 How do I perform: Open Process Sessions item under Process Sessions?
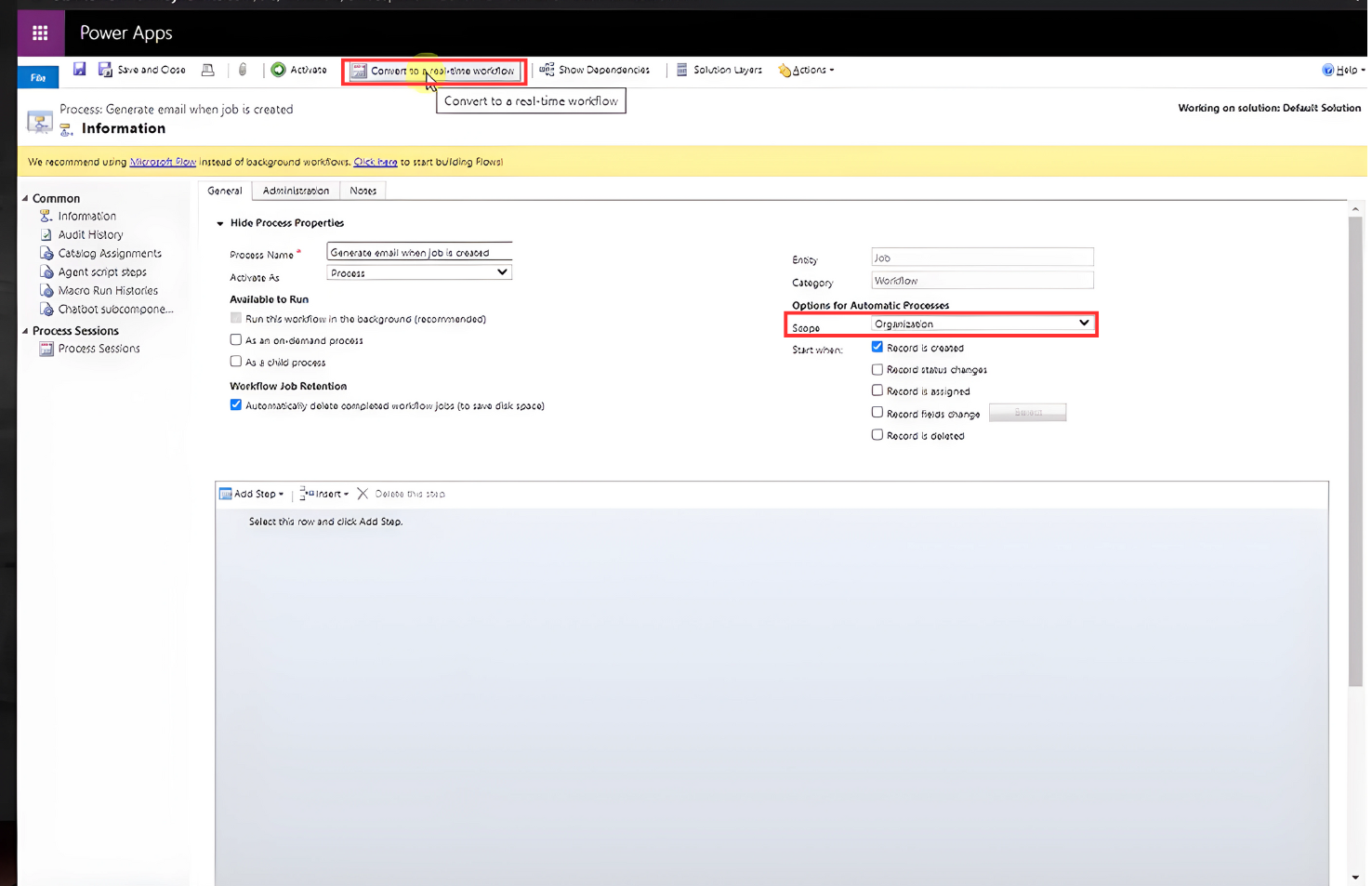pyautogui.click(x=99, y=349)
